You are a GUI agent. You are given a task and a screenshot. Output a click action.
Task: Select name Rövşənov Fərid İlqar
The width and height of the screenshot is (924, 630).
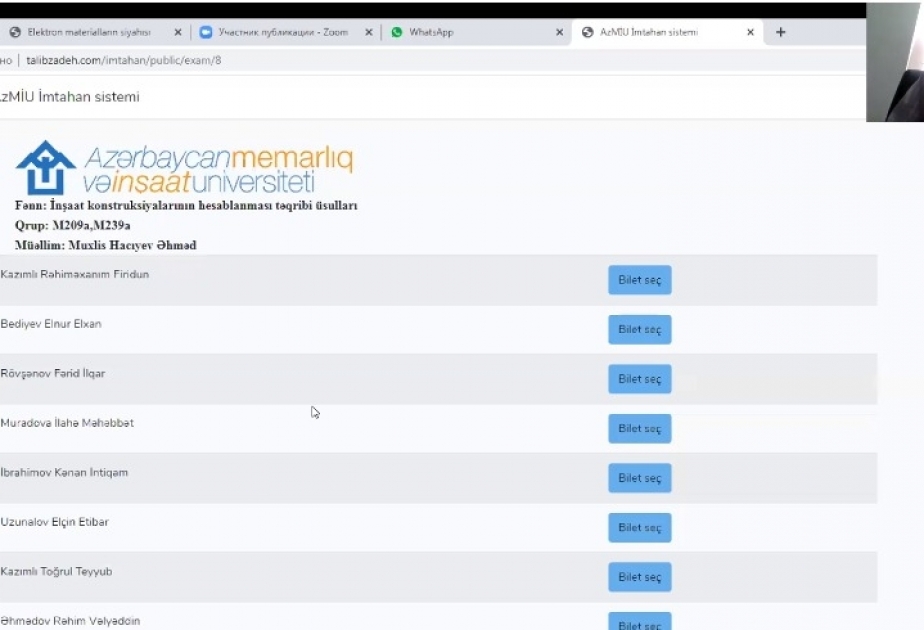[x=53, y=373]
